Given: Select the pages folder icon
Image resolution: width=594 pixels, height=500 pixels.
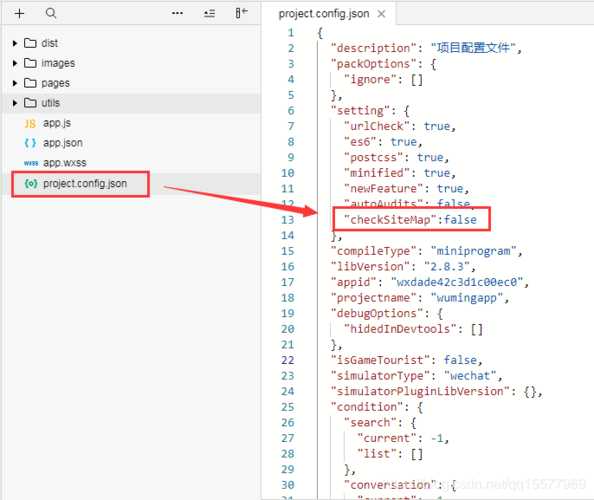Looking at the screenshot, I should click(30, 83).
